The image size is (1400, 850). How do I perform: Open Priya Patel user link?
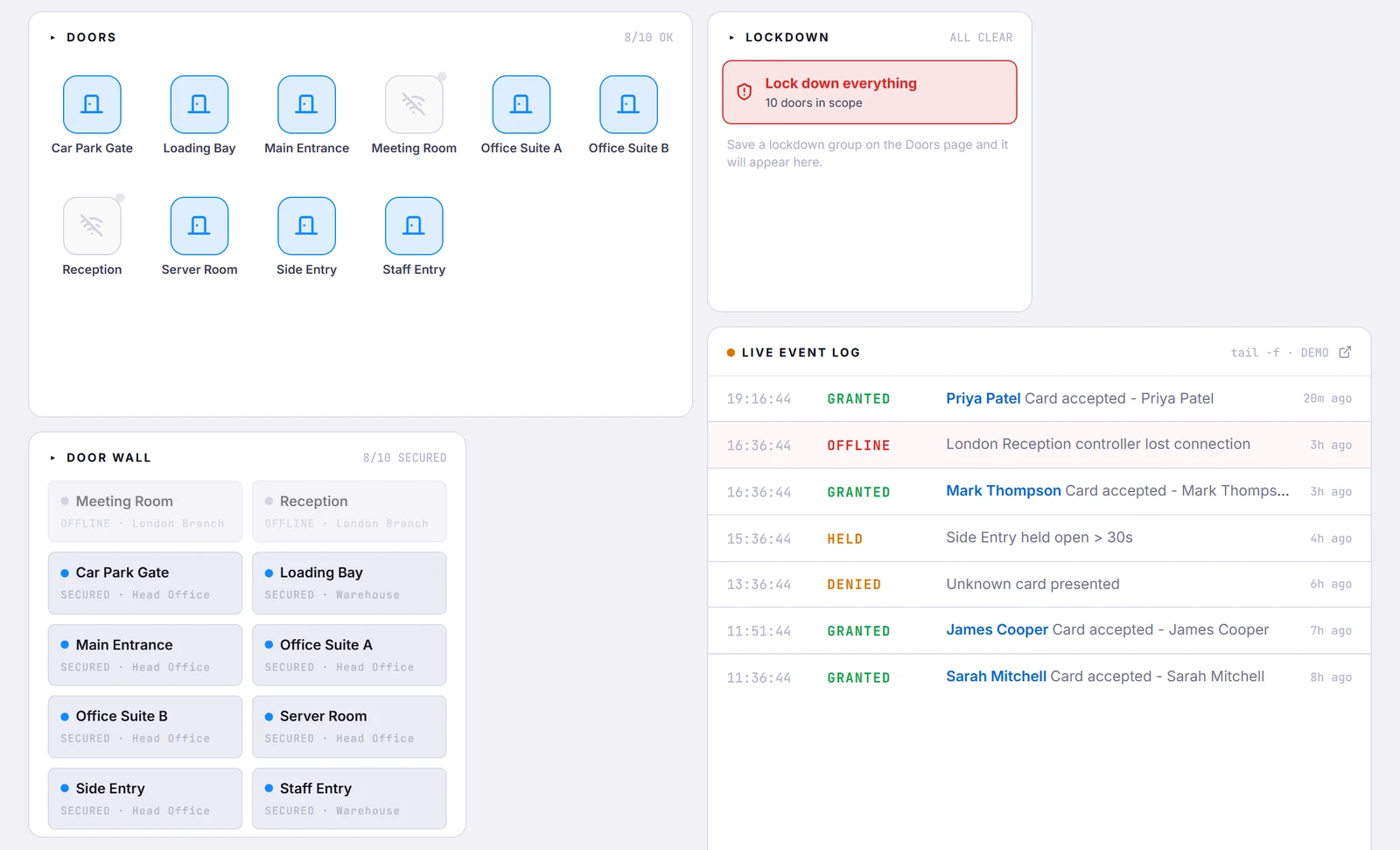(x=983, y=398)
